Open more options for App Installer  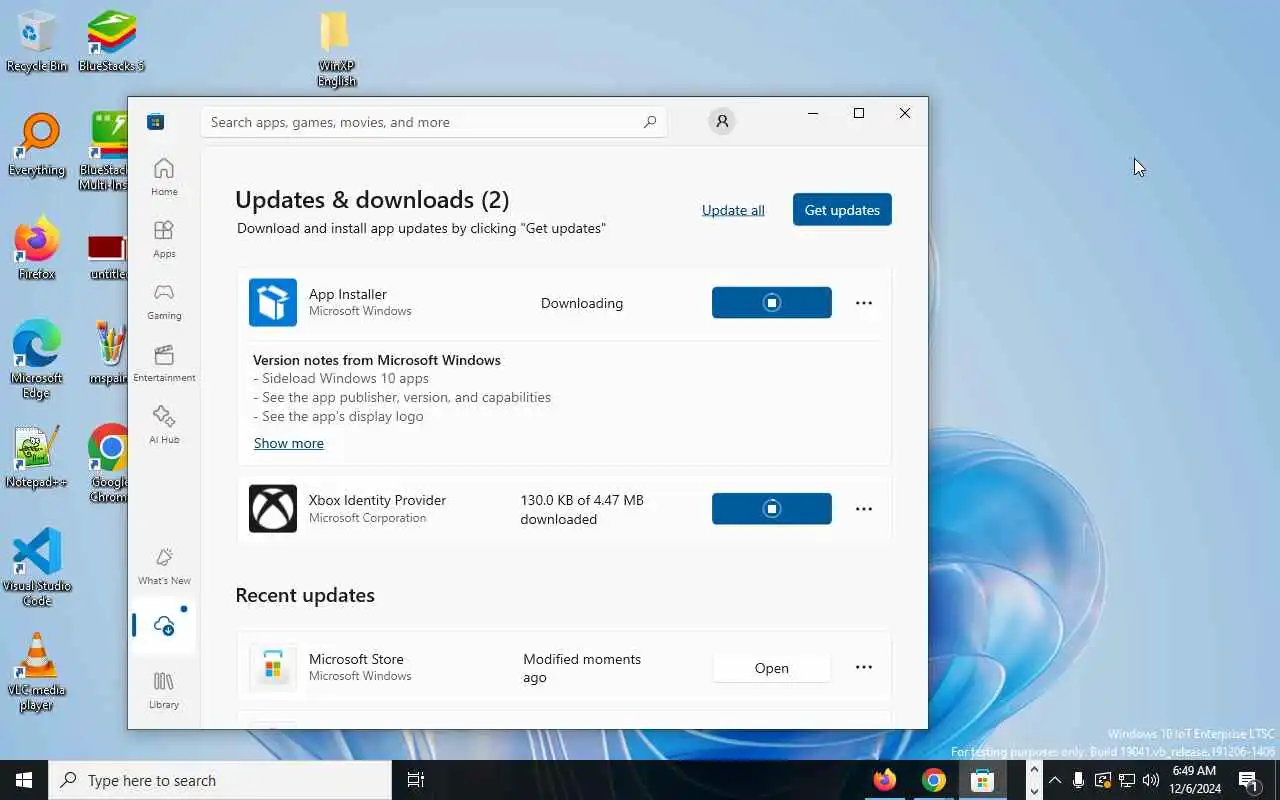pos(864,303)
